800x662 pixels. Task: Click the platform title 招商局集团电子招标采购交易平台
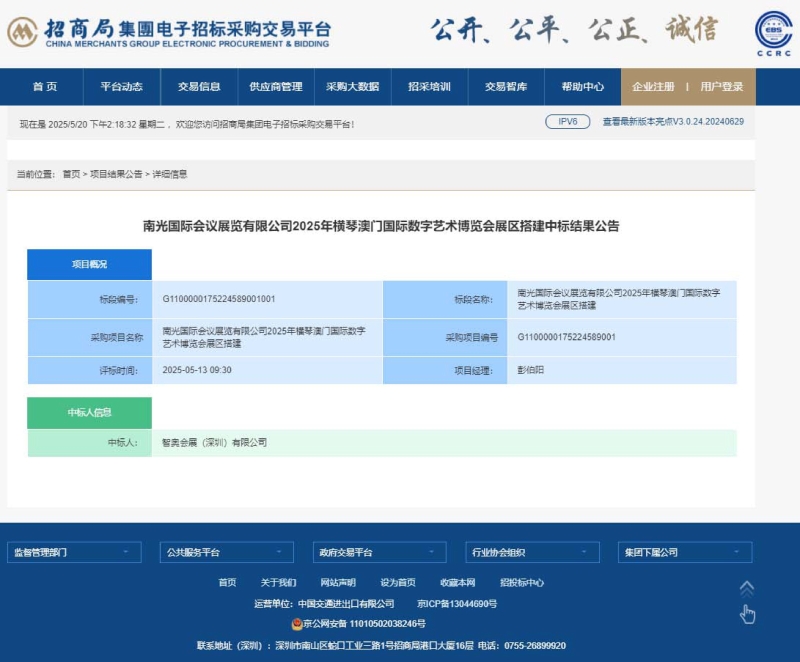pyautogui.click(x=188, y=29)
